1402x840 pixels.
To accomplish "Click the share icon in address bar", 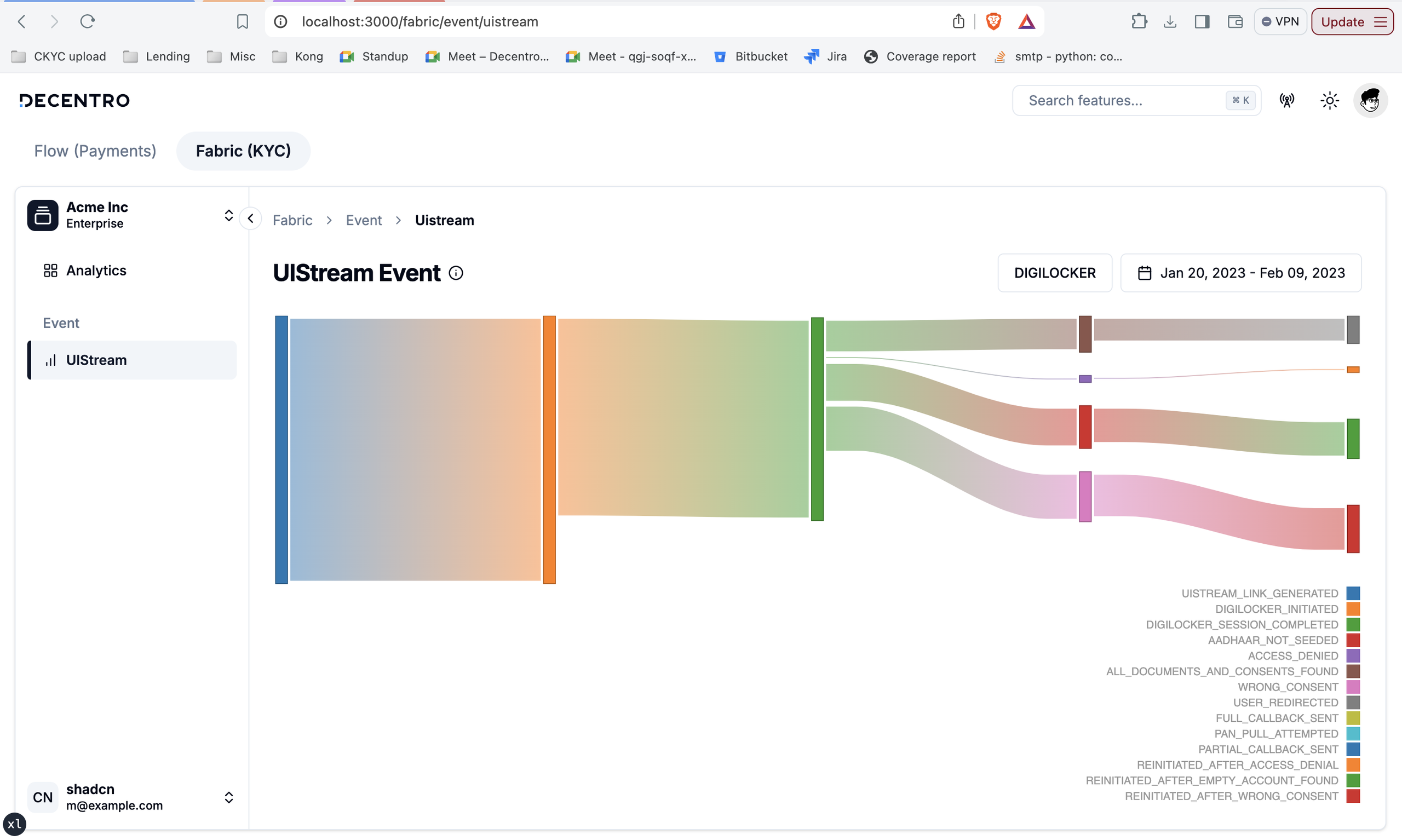I will (x=958, y=21).
